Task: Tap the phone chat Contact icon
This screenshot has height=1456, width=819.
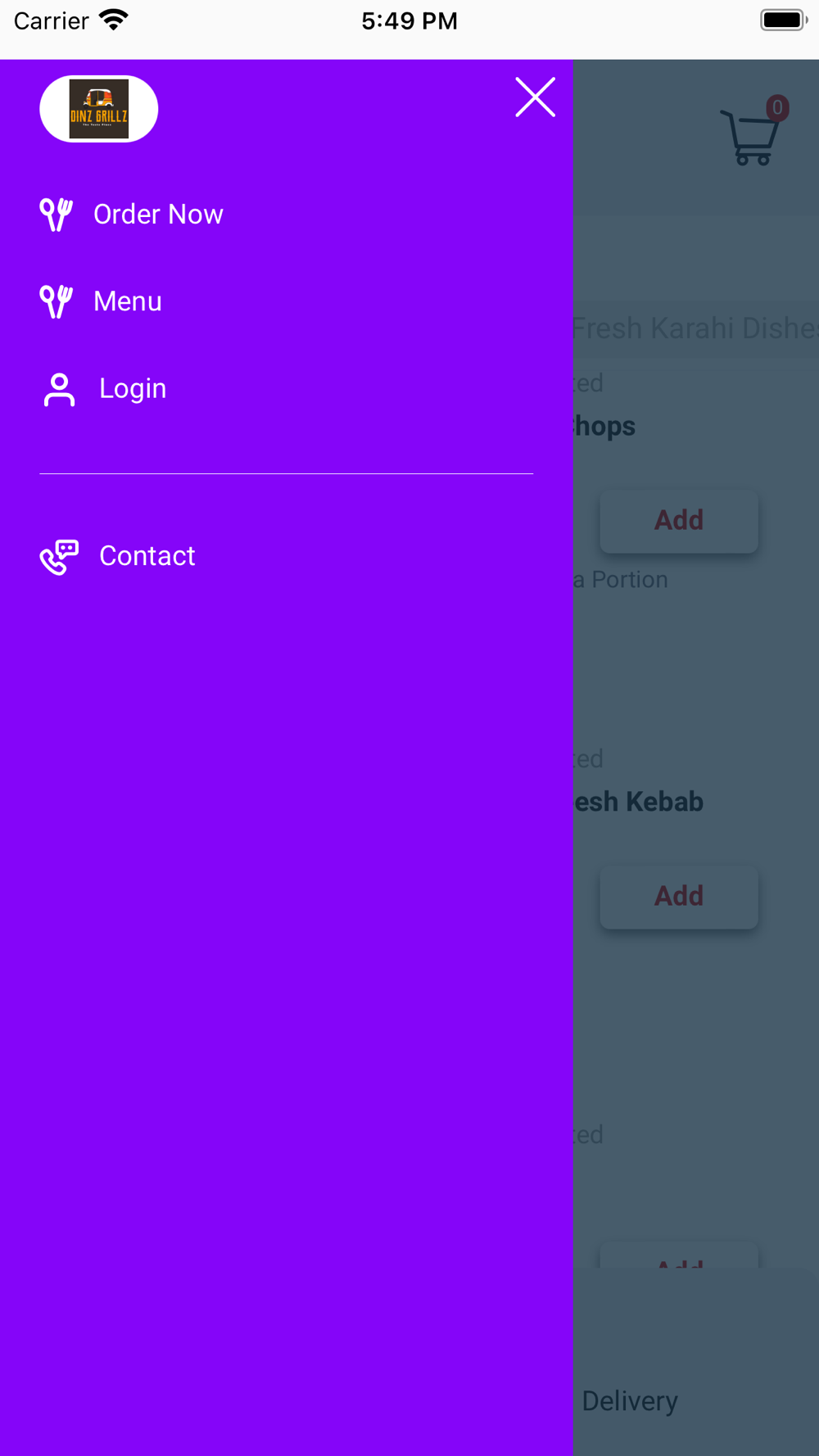Action: (59, 557)
